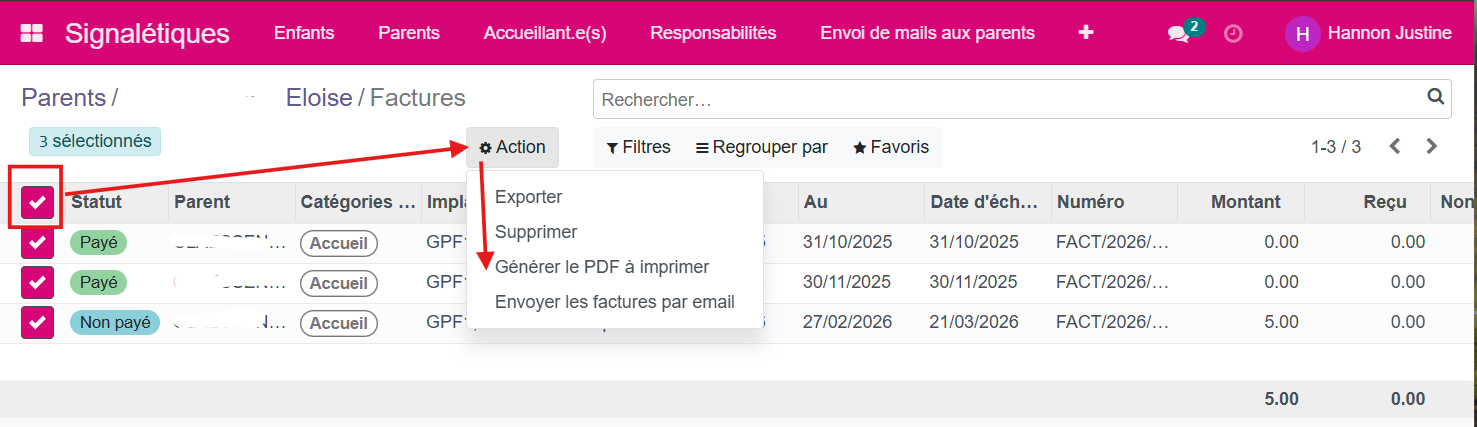Uncheck the select-all header checkbox
This screenshot has height=427, width=1477.
[37, 203]
